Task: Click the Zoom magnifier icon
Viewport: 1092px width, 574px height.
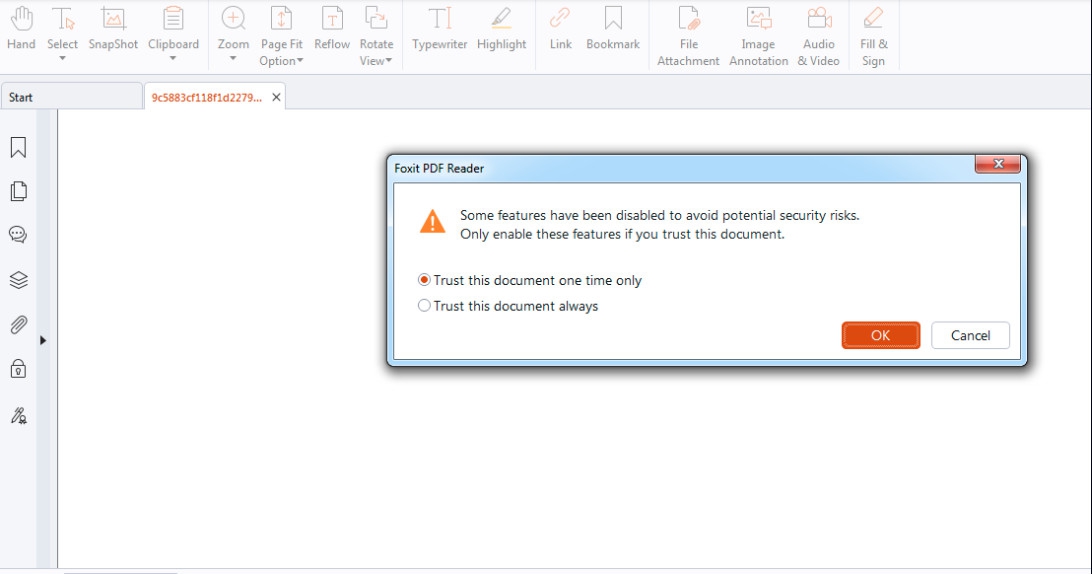Action: tap(233, 19)
